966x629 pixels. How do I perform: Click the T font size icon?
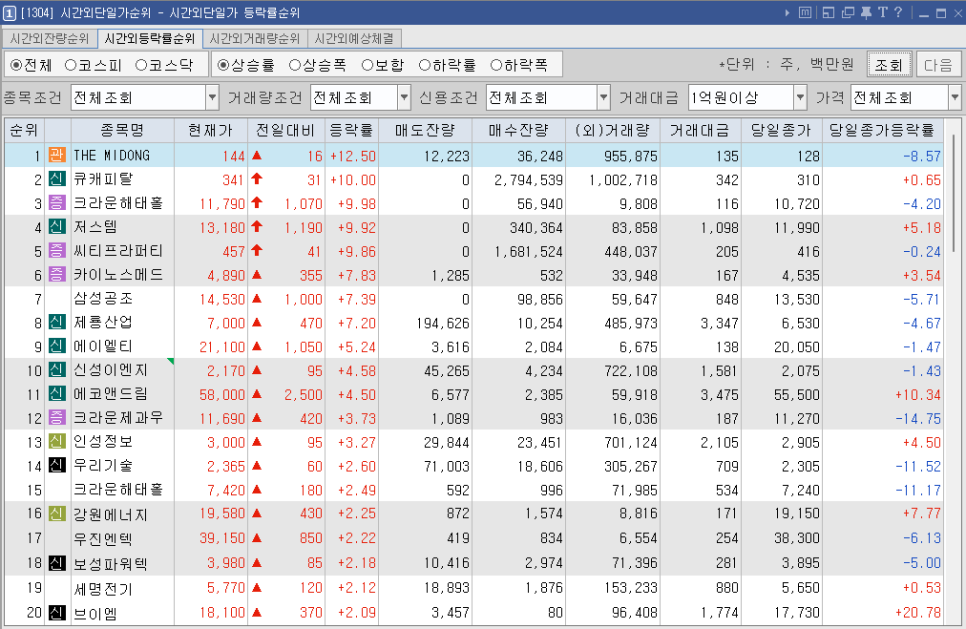click(882, 12)
